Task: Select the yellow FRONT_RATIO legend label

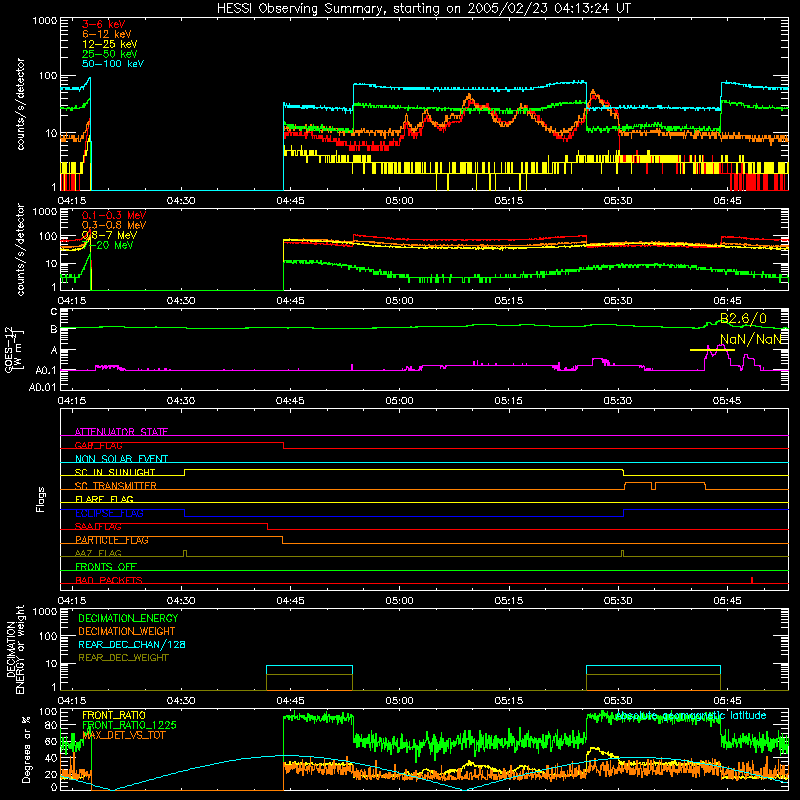Action: click(114, 715)
